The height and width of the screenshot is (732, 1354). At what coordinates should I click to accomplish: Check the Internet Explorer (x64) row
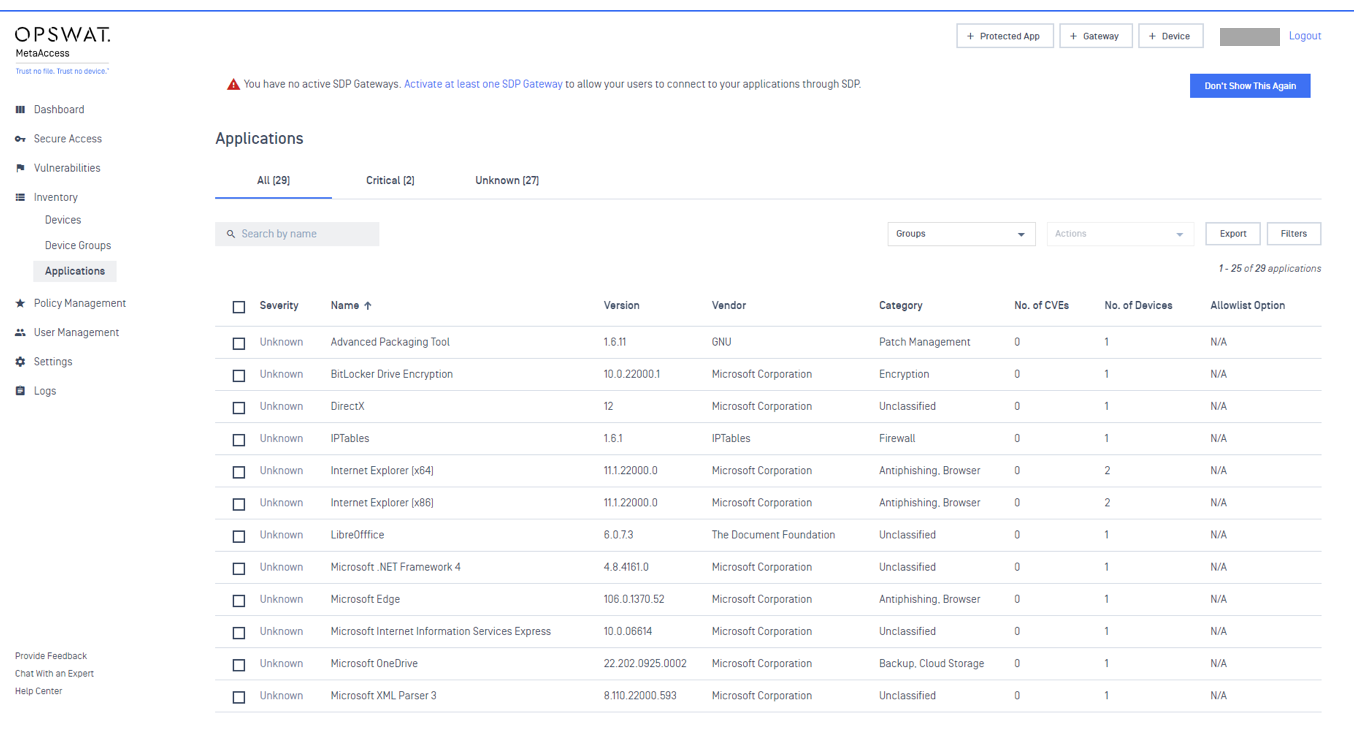[239, 472]
